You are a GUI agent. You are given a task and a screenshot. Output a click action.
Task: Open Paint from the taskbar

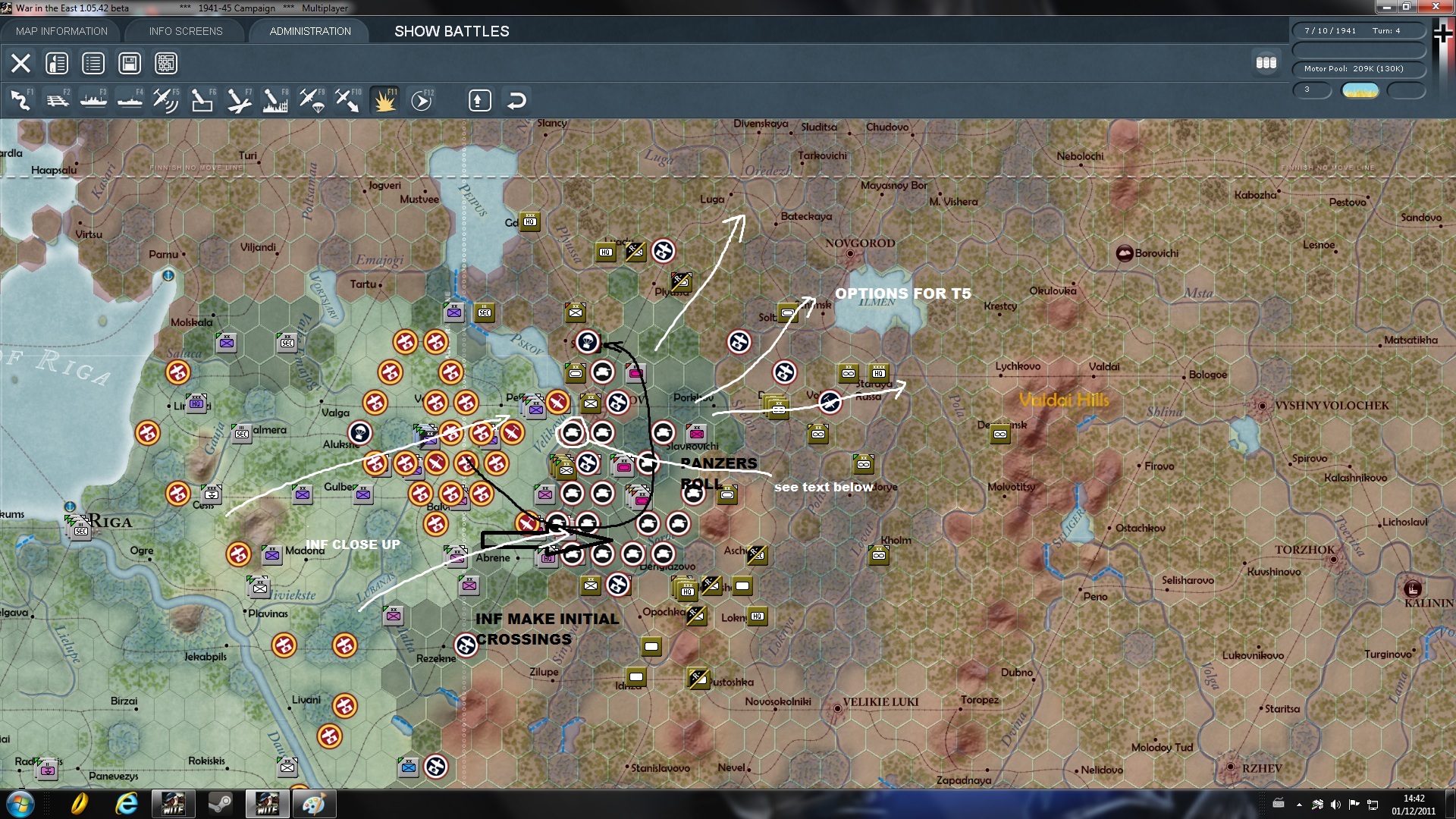click(x=314, y=804)
